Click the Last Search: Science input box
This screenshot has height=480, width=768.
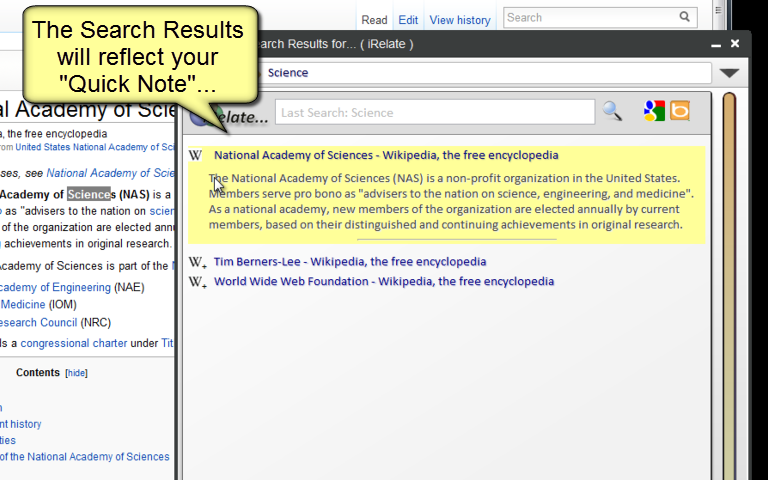coord(435,113)
